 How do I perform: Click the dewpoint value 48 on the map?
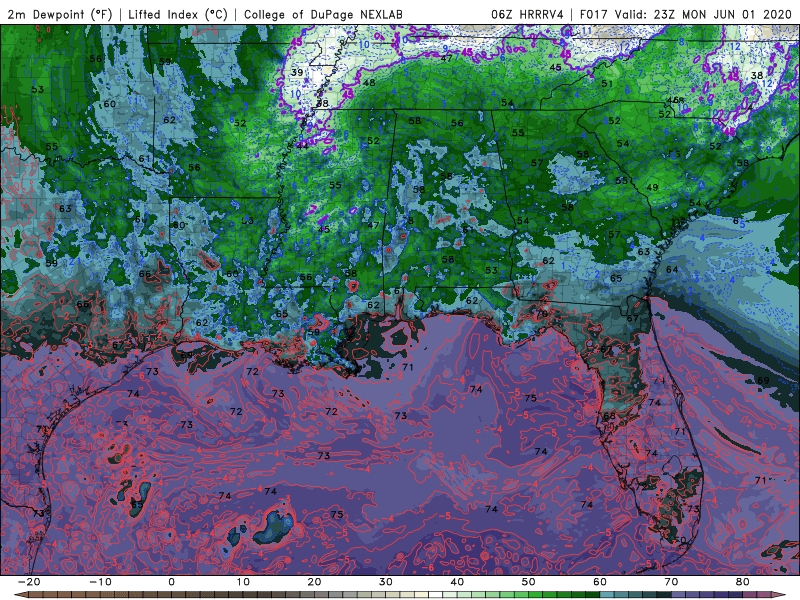369,83
